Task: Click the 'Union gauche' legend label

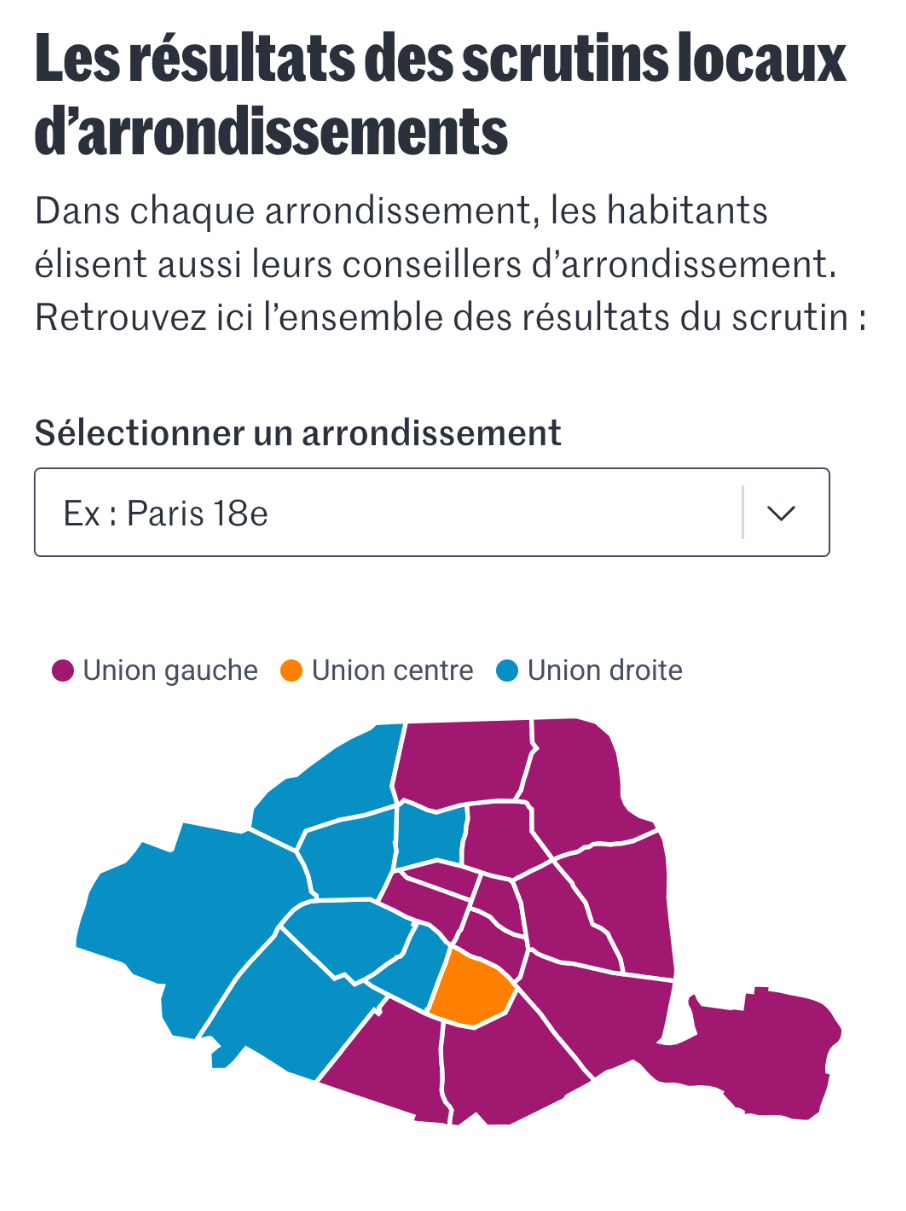Action: (x=170, y=671)
